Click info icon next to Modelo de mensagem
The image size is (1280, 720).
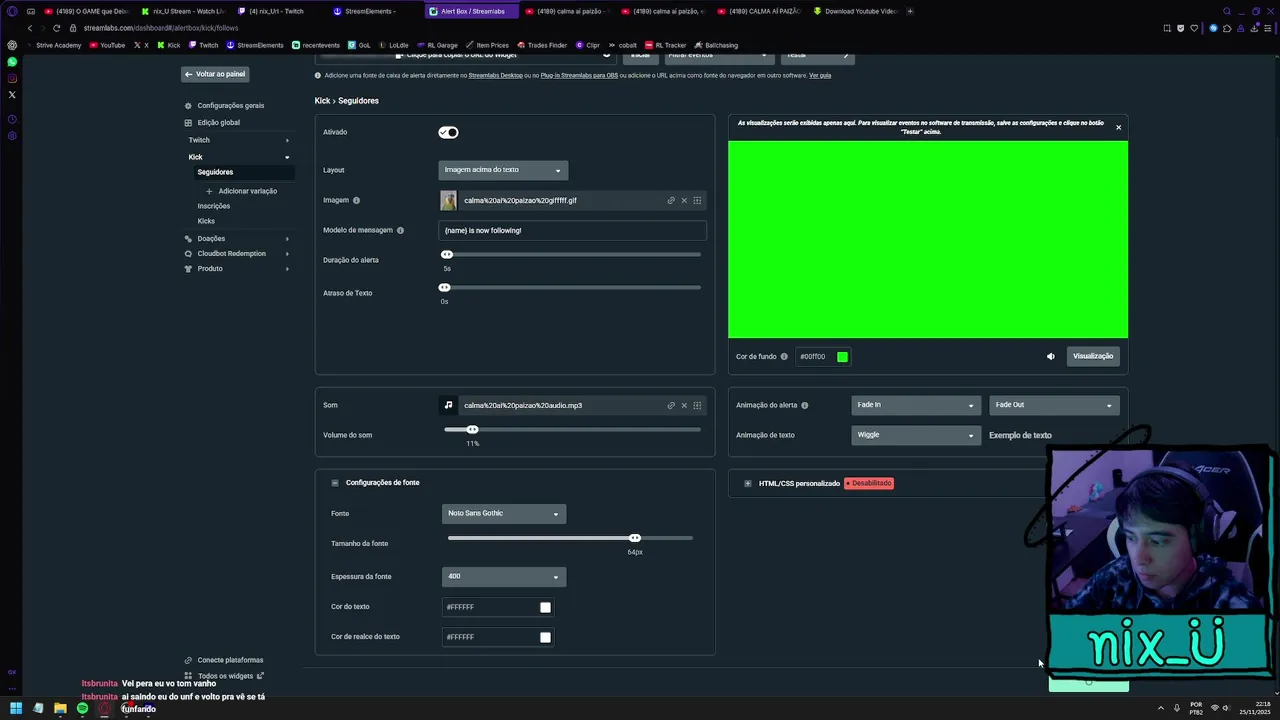tap(400, 230)
